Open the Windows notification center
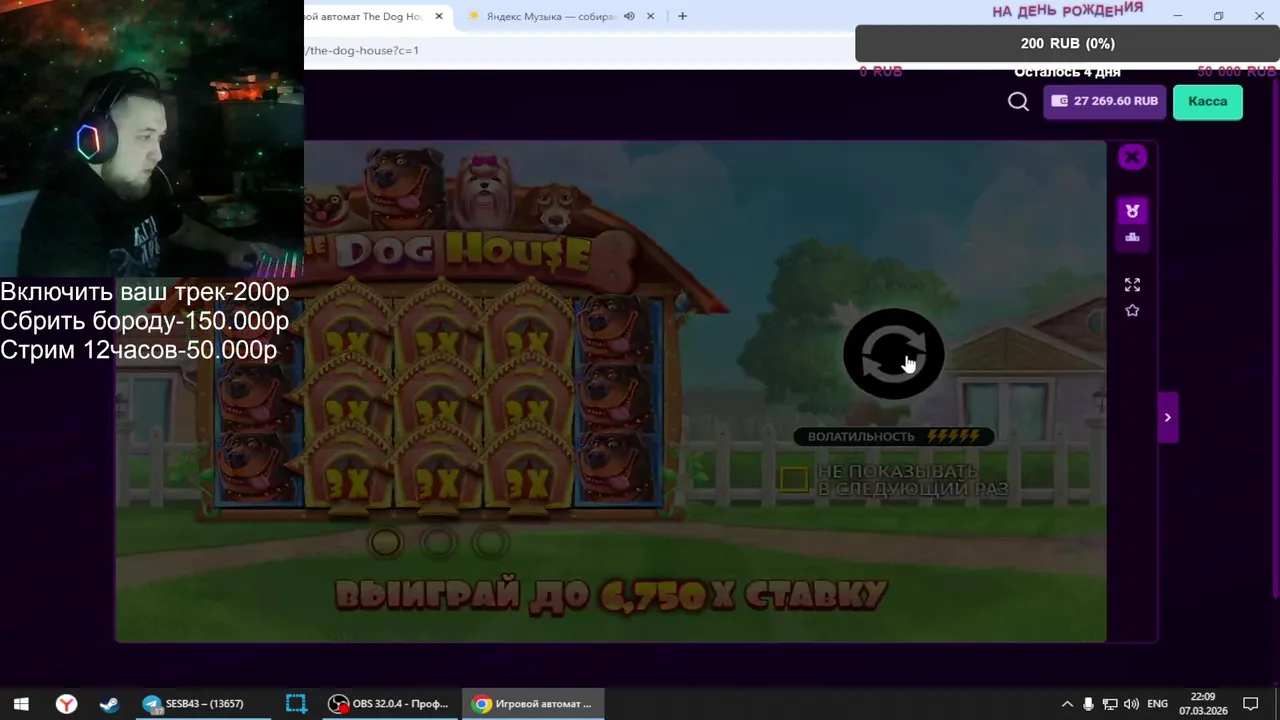Image resolution: width=1280 pixels, height=720 pixels. click(1250, 704)
